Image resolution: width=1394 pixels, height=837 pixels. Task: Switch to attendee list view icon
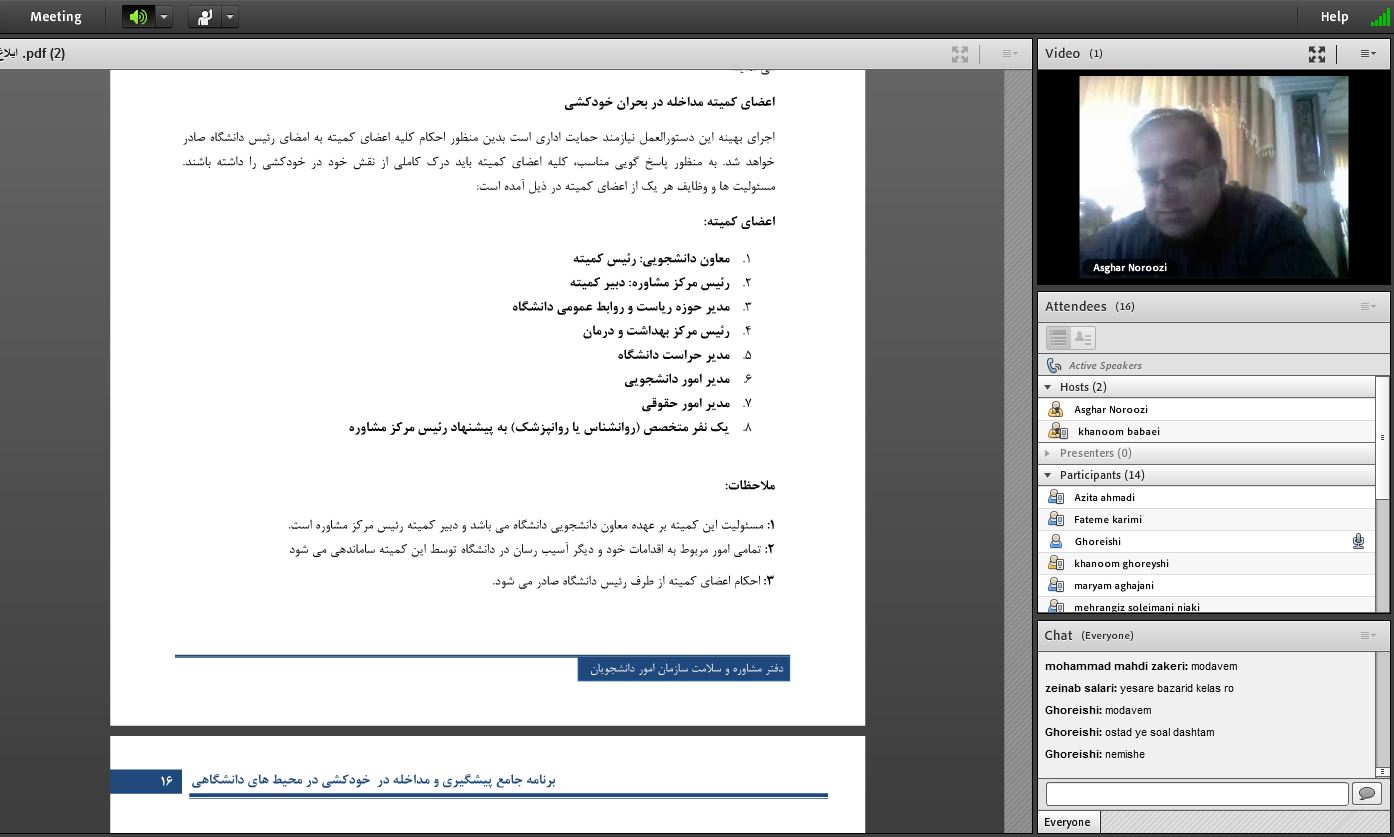[1058, 338]
